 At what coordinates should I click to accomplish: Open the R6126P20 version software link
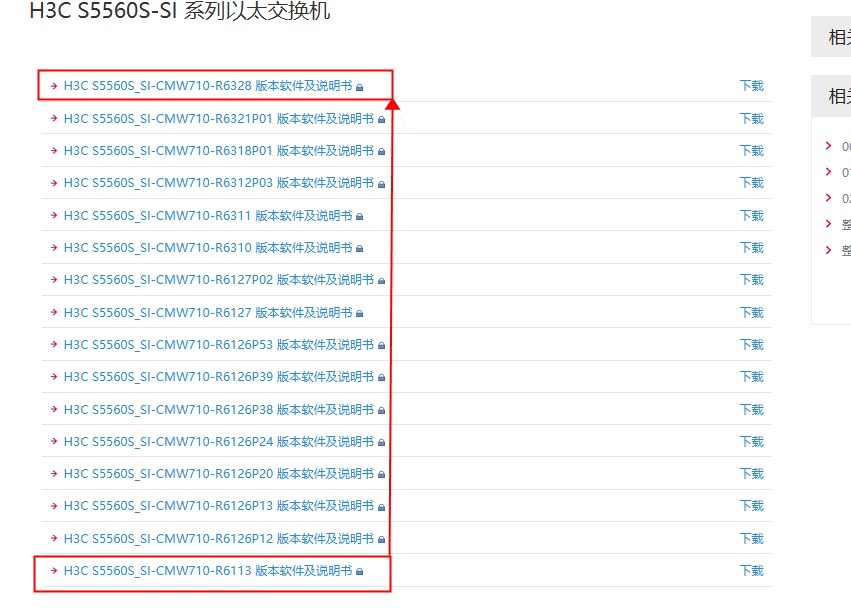(219, 473)
